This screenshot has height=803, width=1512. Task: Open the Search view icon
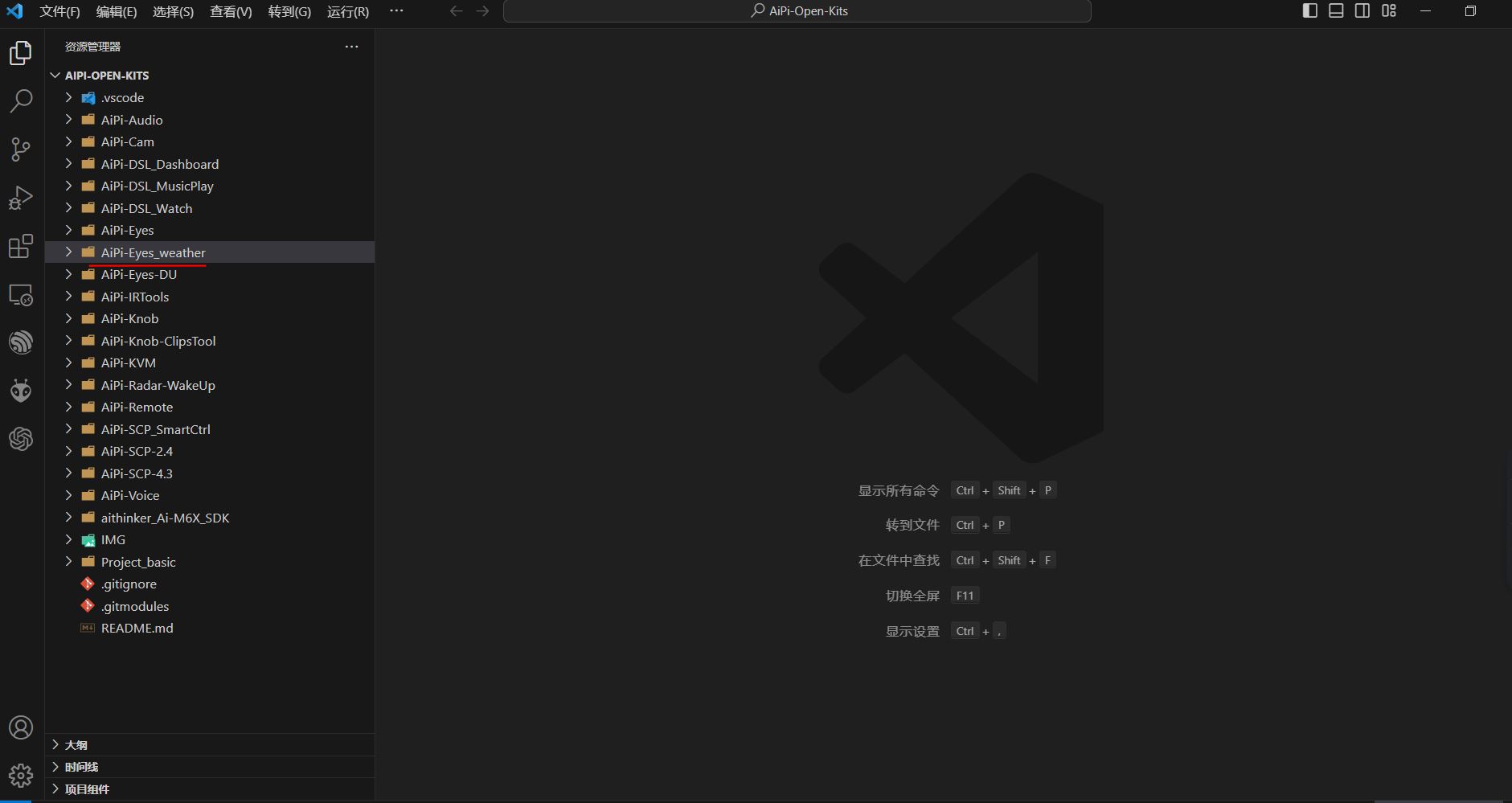[x=21, y=100]
